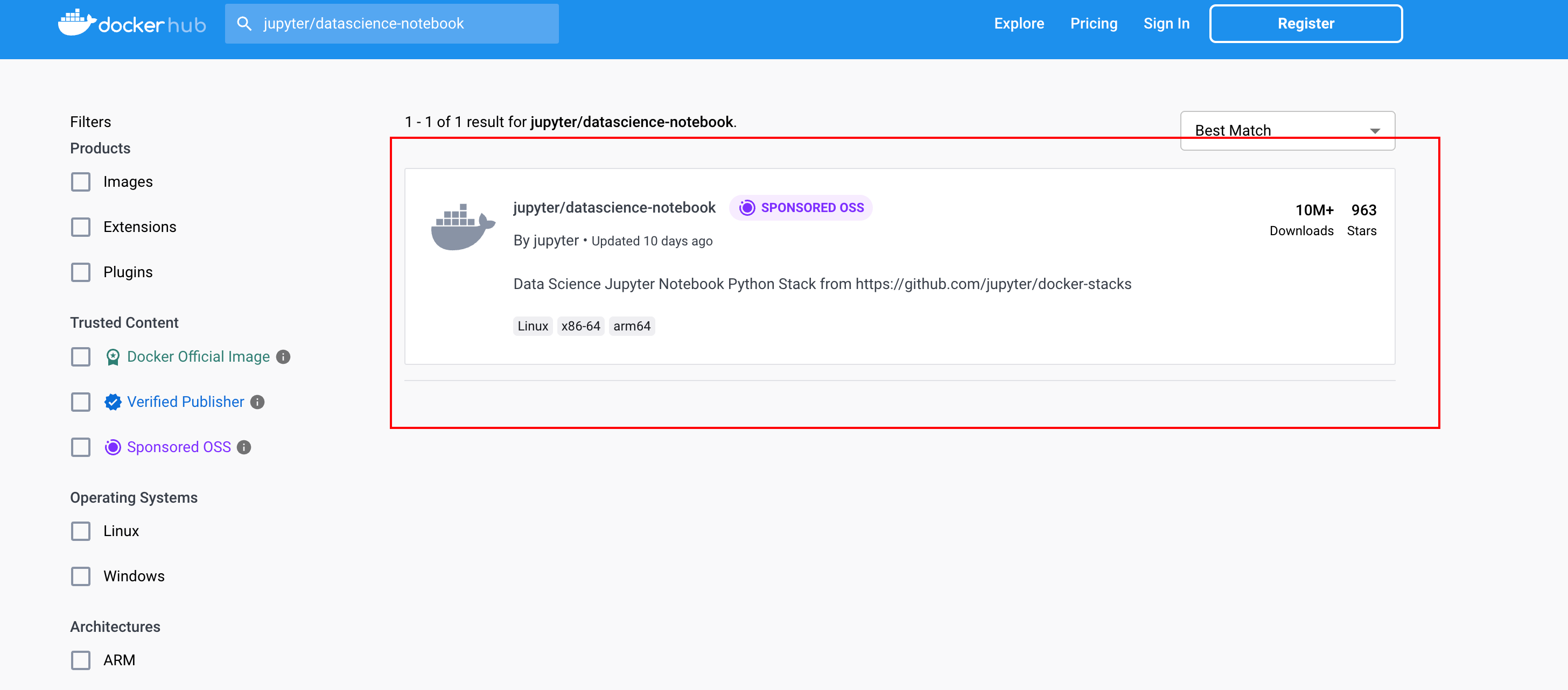Click the Sponsored OSS filter purple icon
The width and height of the screenshot is (1568, 690).
pos(113,448)
